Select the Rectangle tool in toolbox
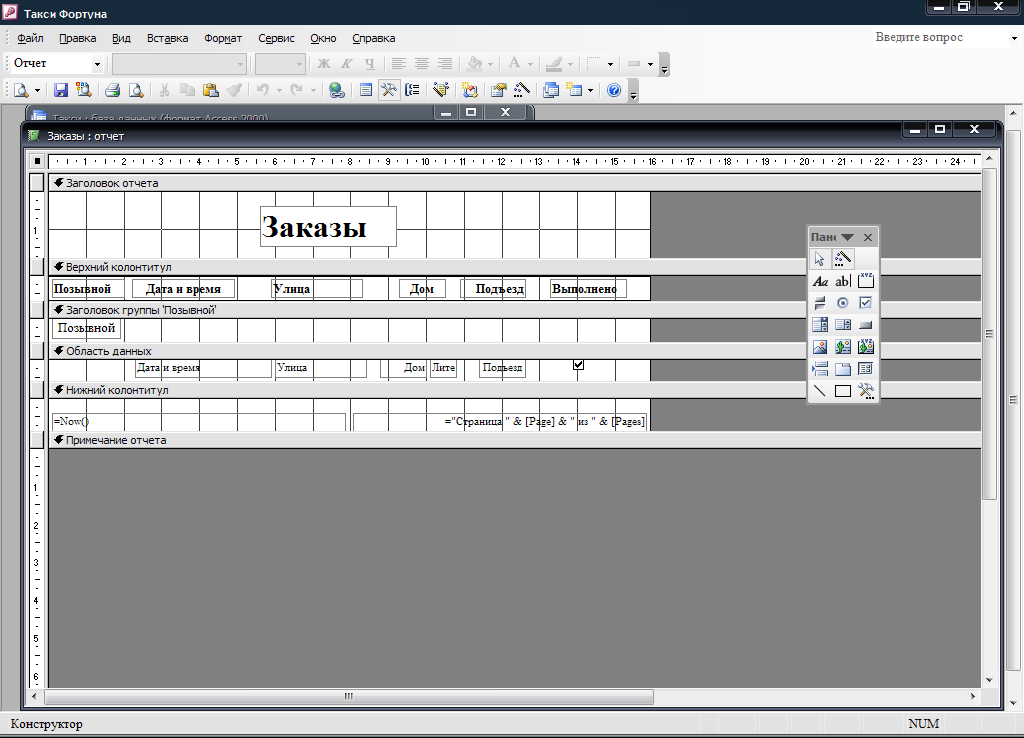 (x=843, y=391)
